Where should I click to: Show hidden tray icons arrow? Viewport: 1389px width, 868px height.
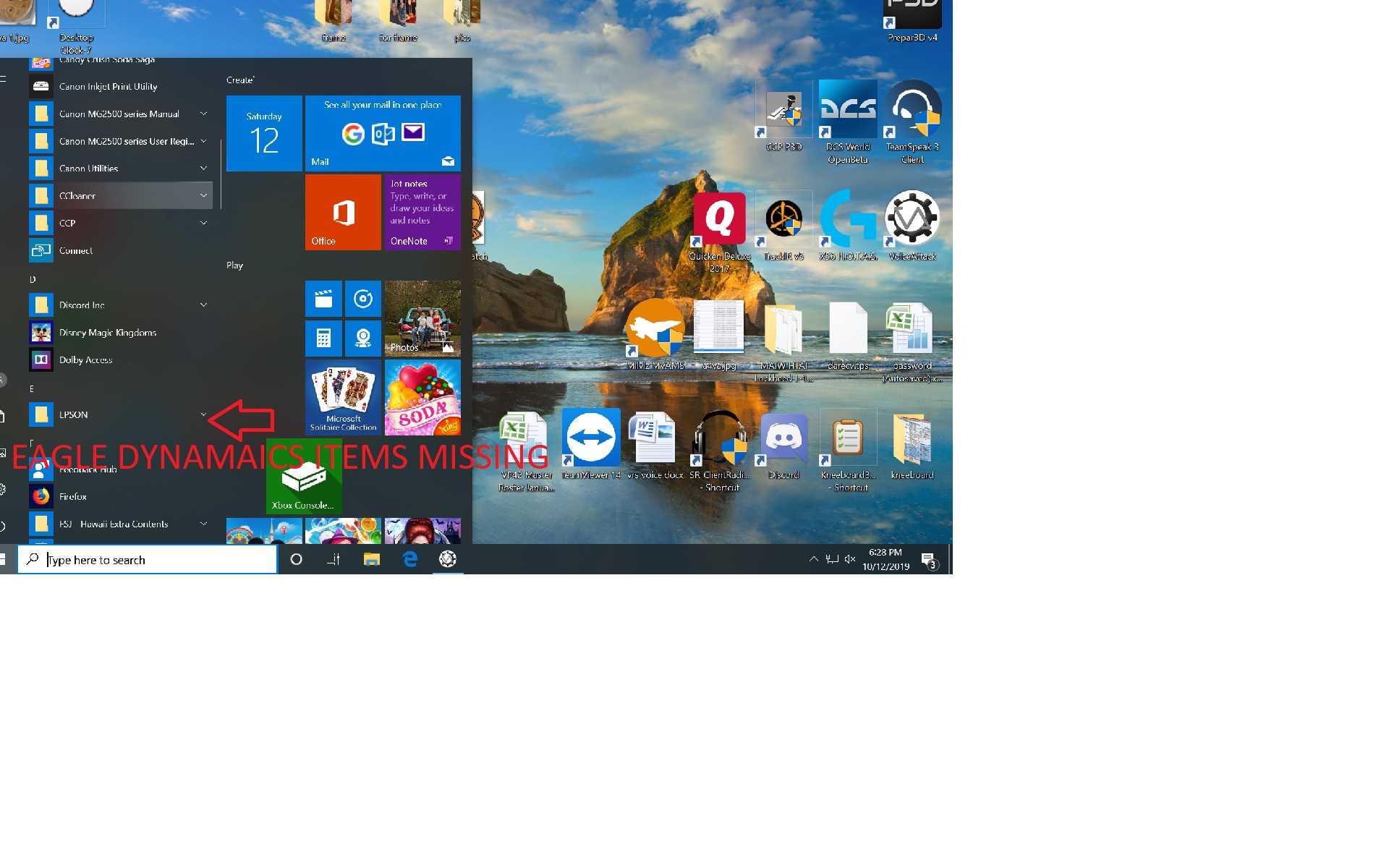(x=813, y=558)
